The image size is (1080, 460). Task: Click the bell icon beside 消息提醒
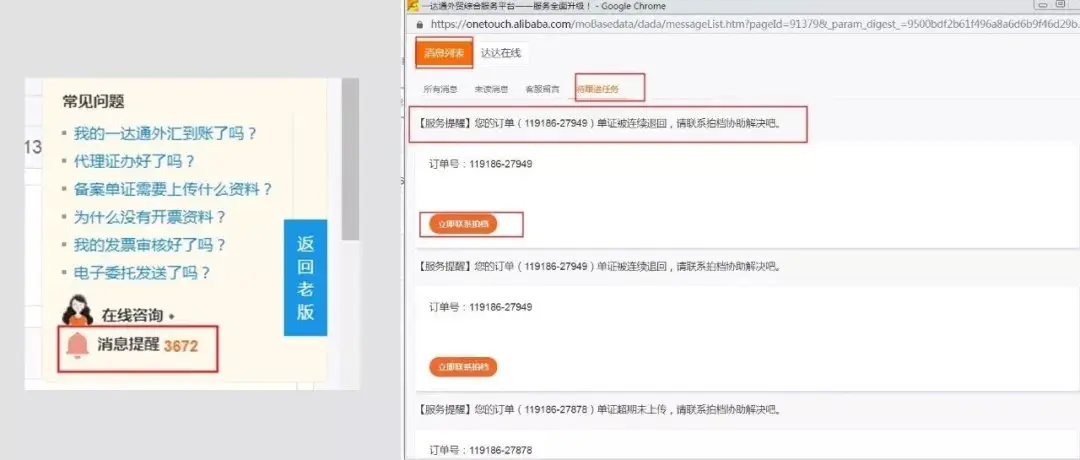77,346
